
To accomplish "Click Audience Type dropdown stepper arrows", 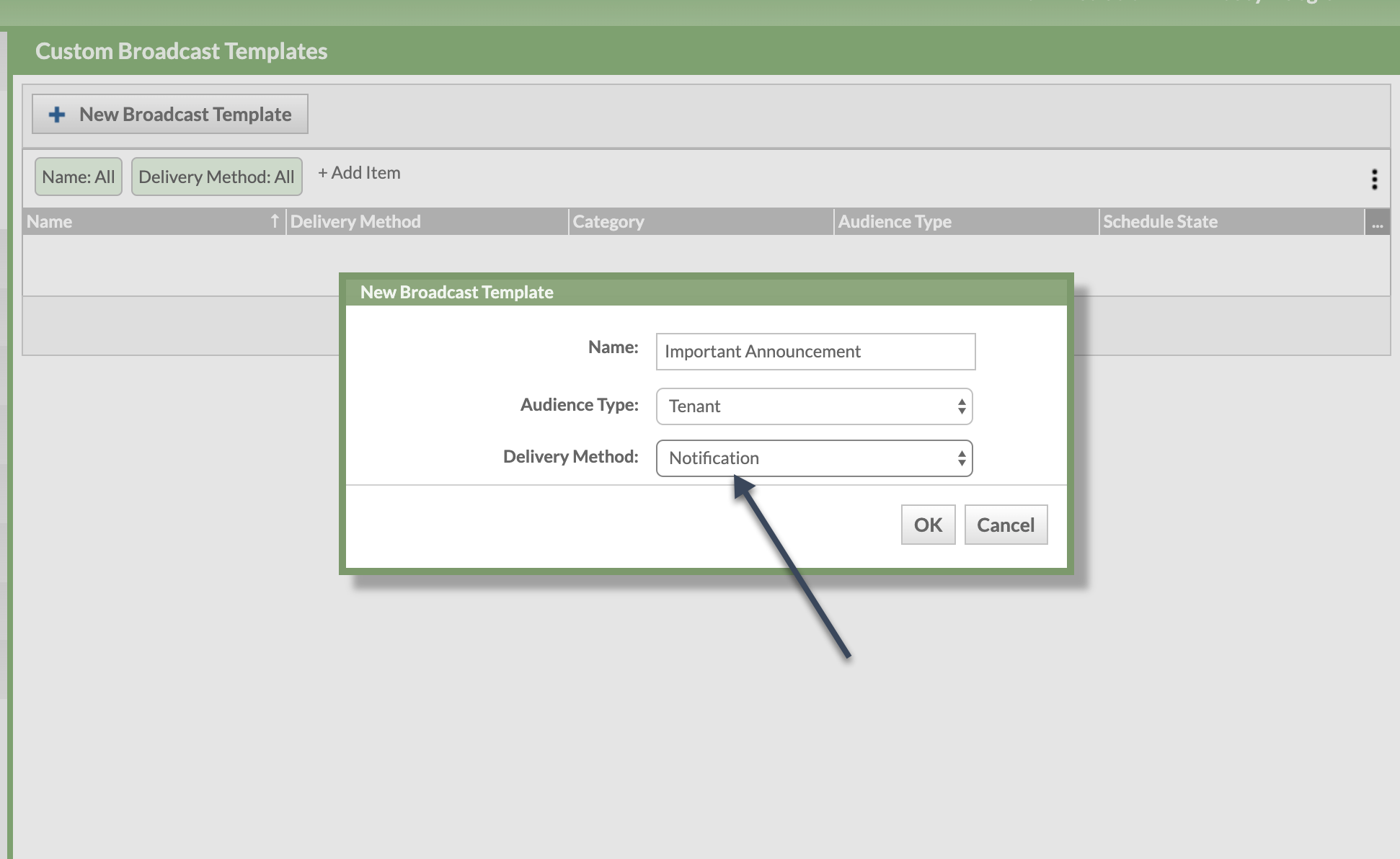I will click(961, 406).
